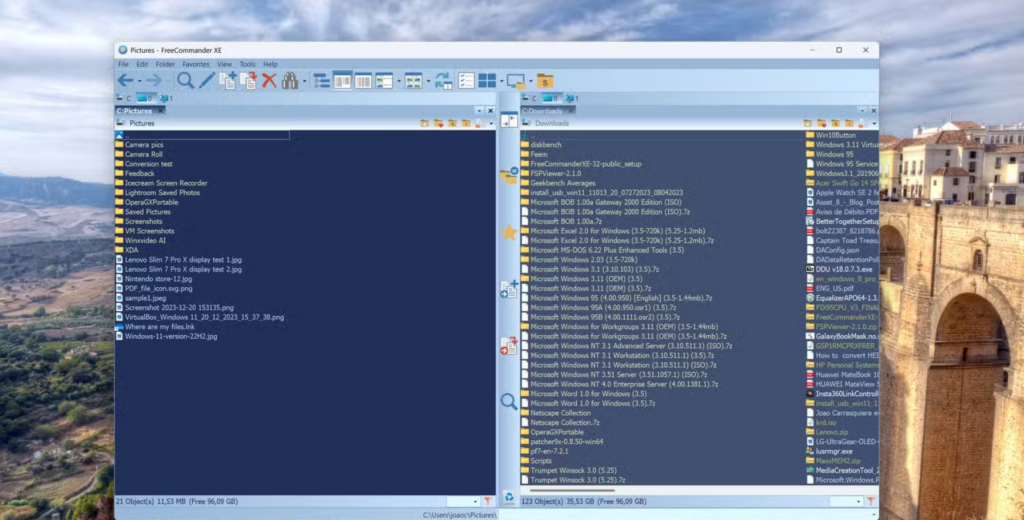Close the C:Pictures tab with its X
Screen dimensions: 1024x520
[x=161, y=110]
